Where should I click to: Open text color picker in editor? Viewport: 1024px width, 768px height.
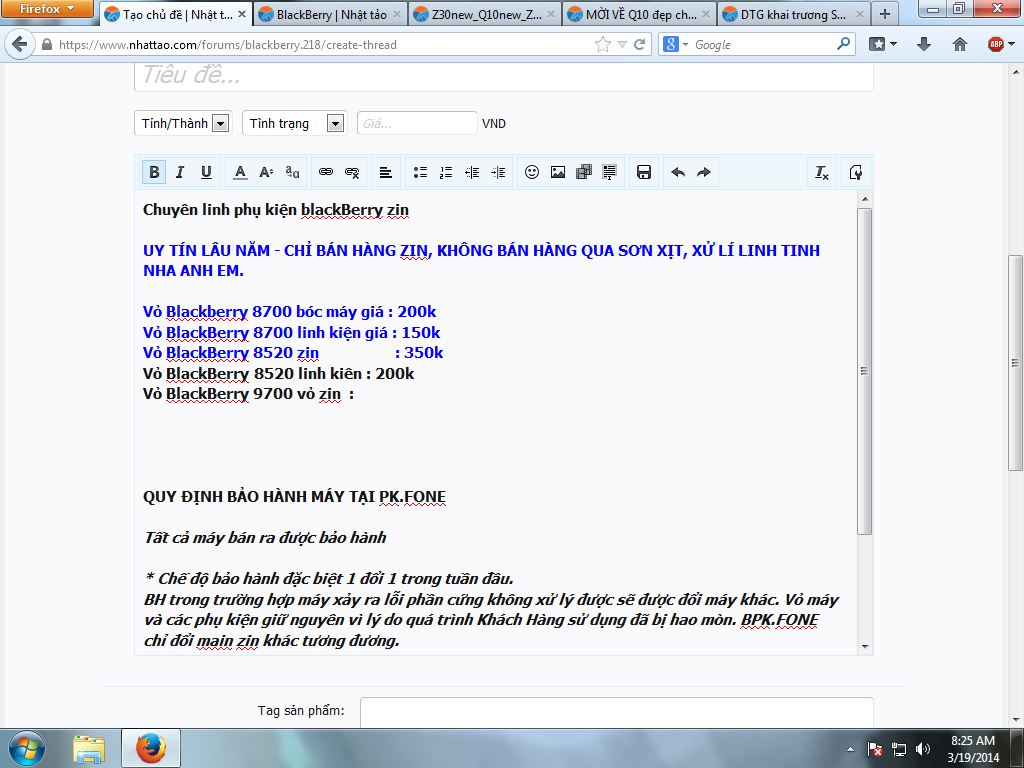coord(240,172)
